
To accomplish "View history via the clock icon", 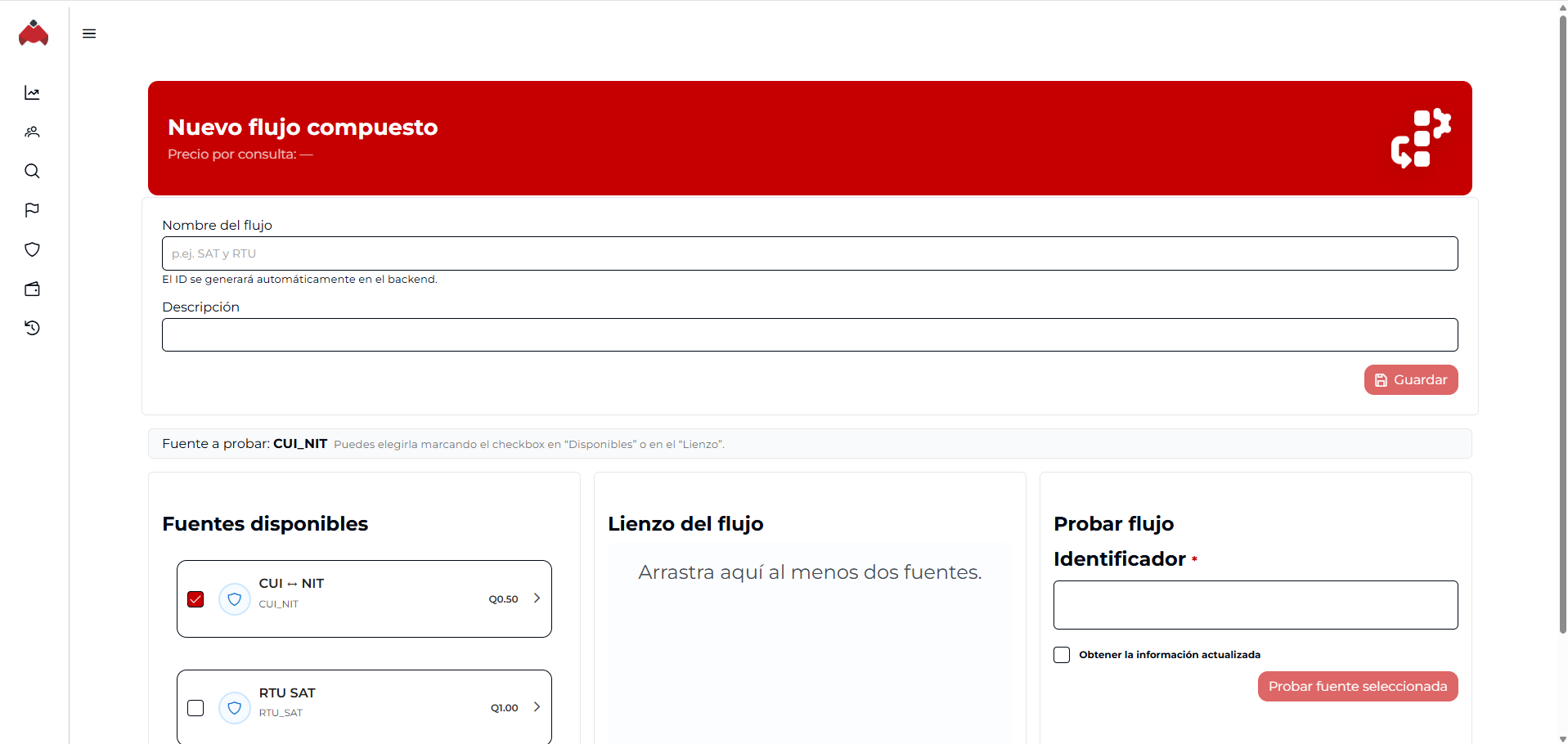I will coord(33,328).
